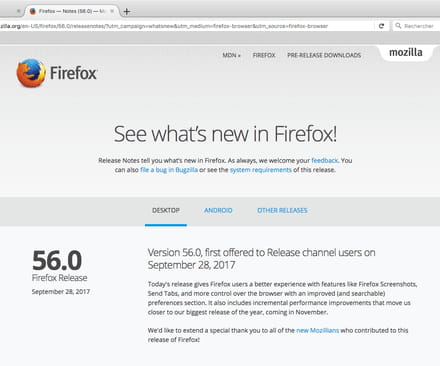Image resolution: width=440 pixels, height=366 pixels.
Task: Close the Firefox Notes tab
Action: pyautogui.click(x=112, y=11)
